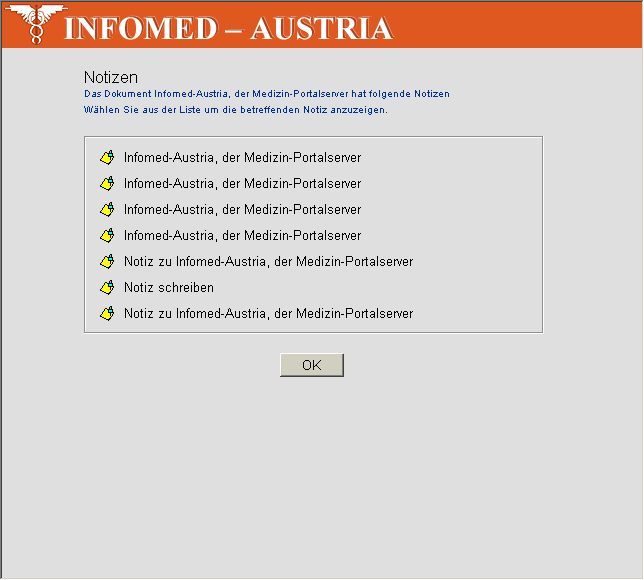Click the text 'Das Dokument Infomed-Austria, der Medizin-Portalserver hat folgende Notizen'
This screenshot has width=644, height=580.
[267, 94]
